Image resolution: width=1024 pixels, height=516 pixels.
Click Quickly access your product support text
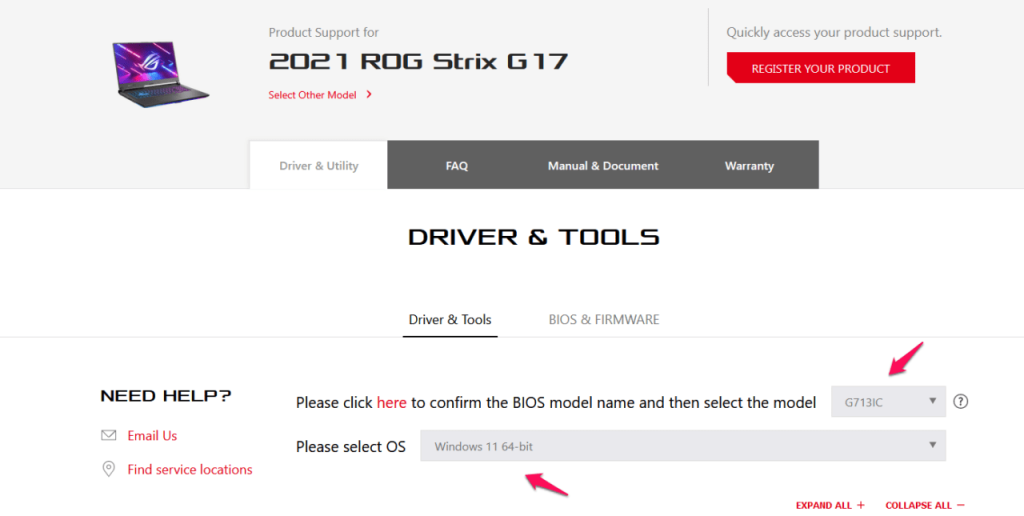[x=834, y=32]
